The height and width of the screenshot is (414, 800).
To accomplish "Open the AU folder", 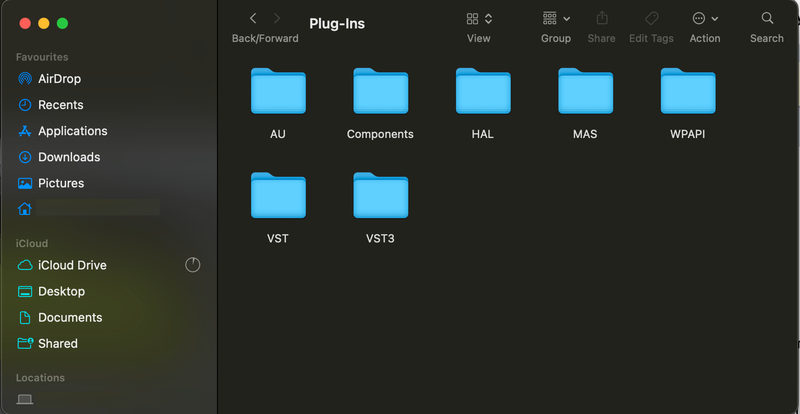I will [278, 92].
